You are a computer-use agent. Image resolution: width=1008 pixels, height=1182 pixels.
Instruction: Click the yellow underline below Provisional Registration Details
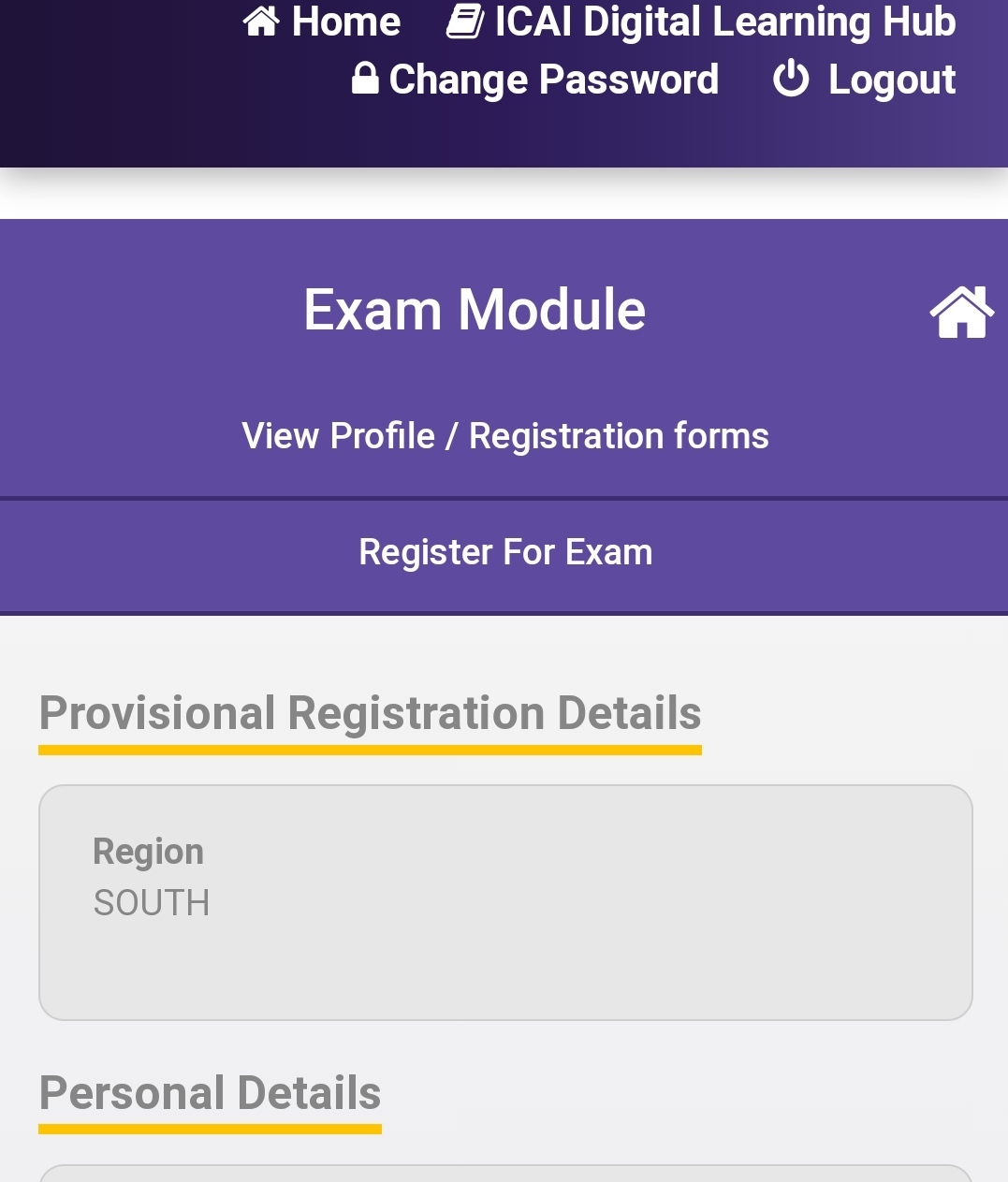click(370, 750)
